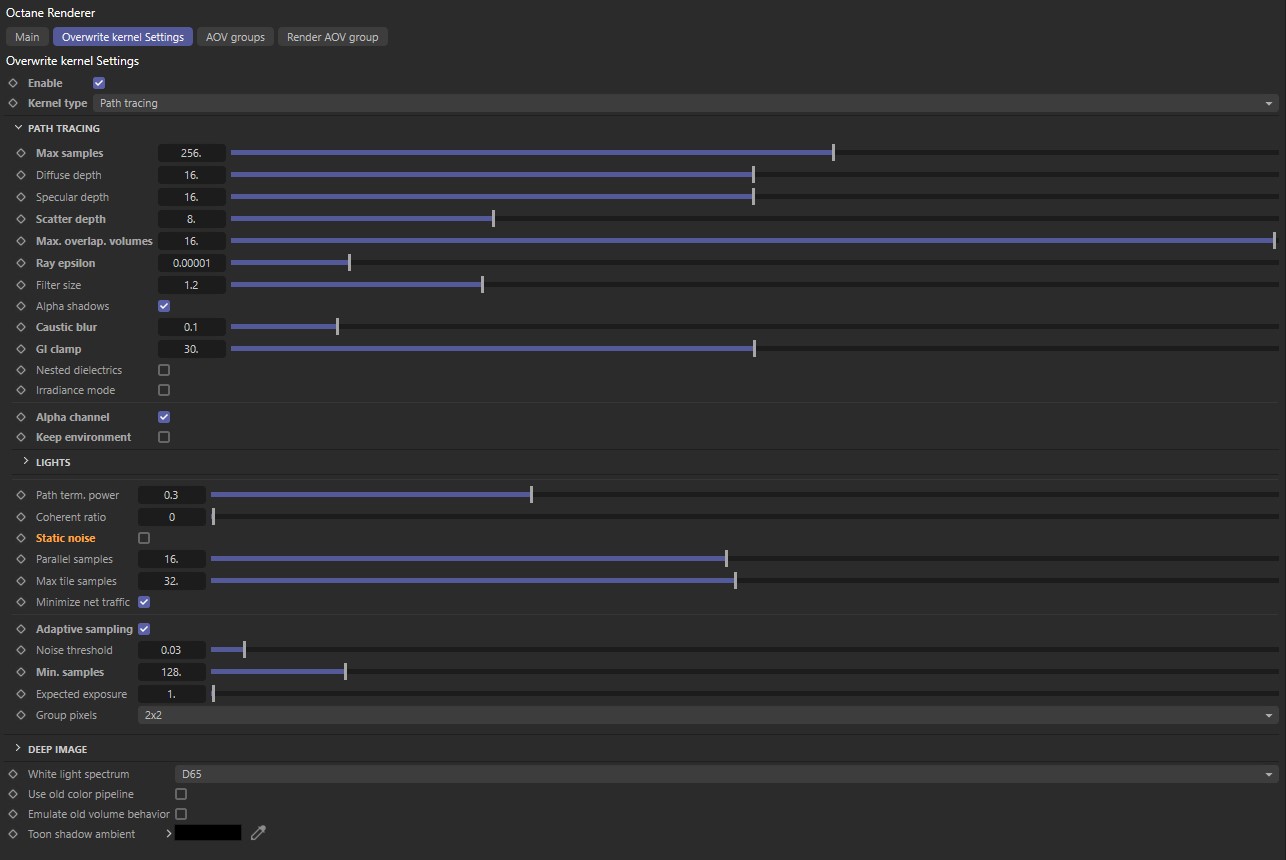
Task: Collapse the PATH TRACING section
Action: click(19, 128)
